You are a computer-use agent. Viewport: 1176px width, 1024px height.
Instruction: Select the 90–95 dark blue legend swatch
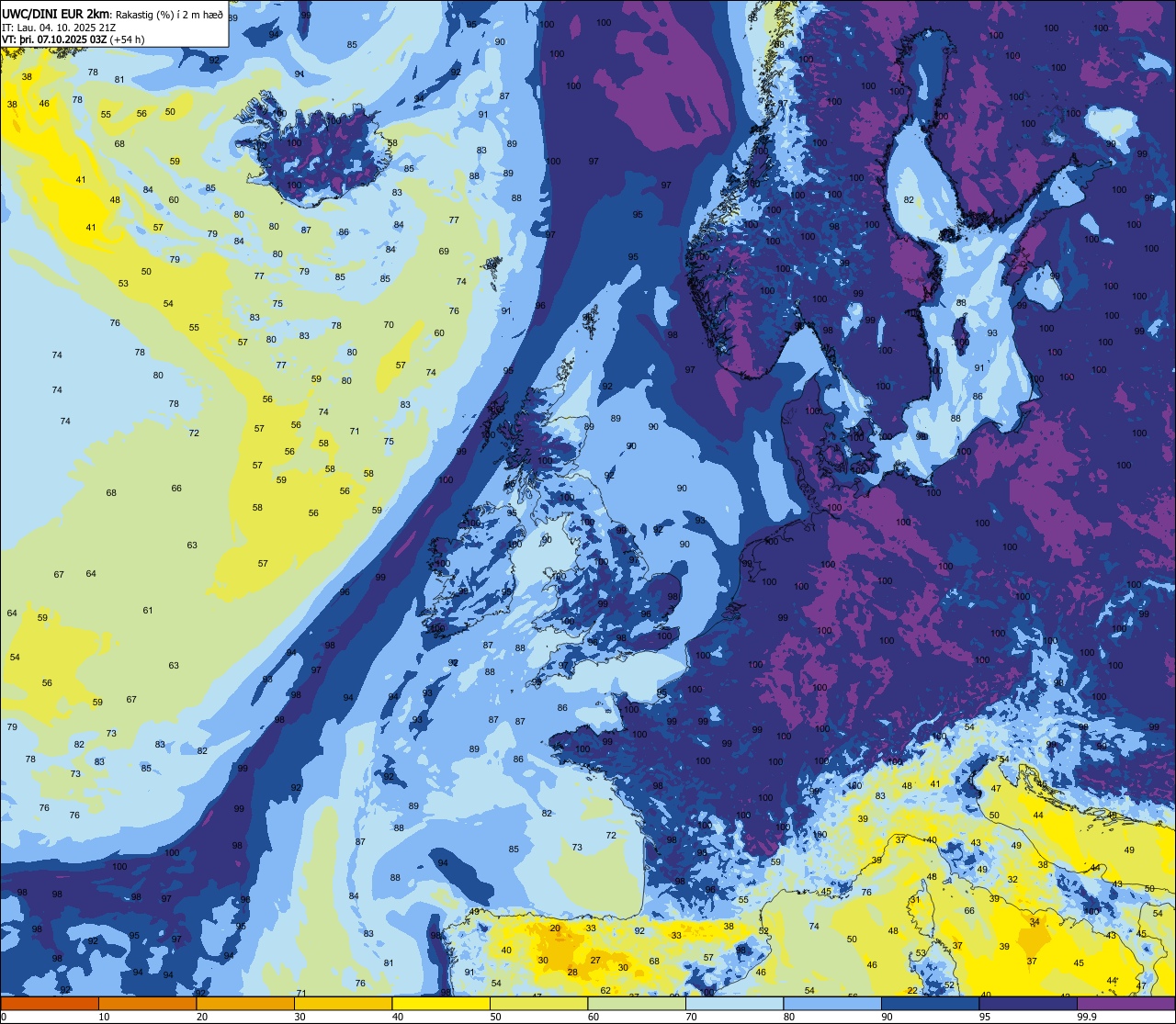pos(931,1003)
